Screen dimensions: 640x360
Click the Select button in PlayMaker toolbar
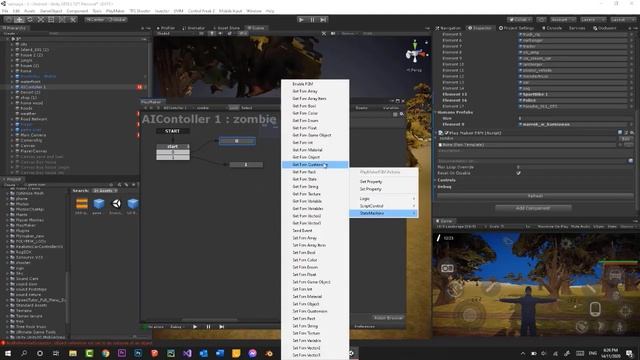point(247,108)
